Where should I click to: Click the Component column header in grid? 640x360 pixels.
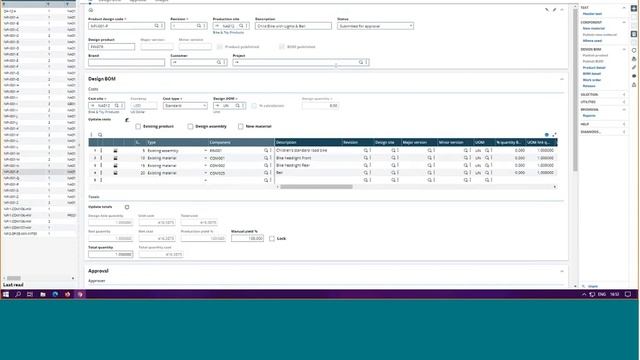click(x=241, y=142)
